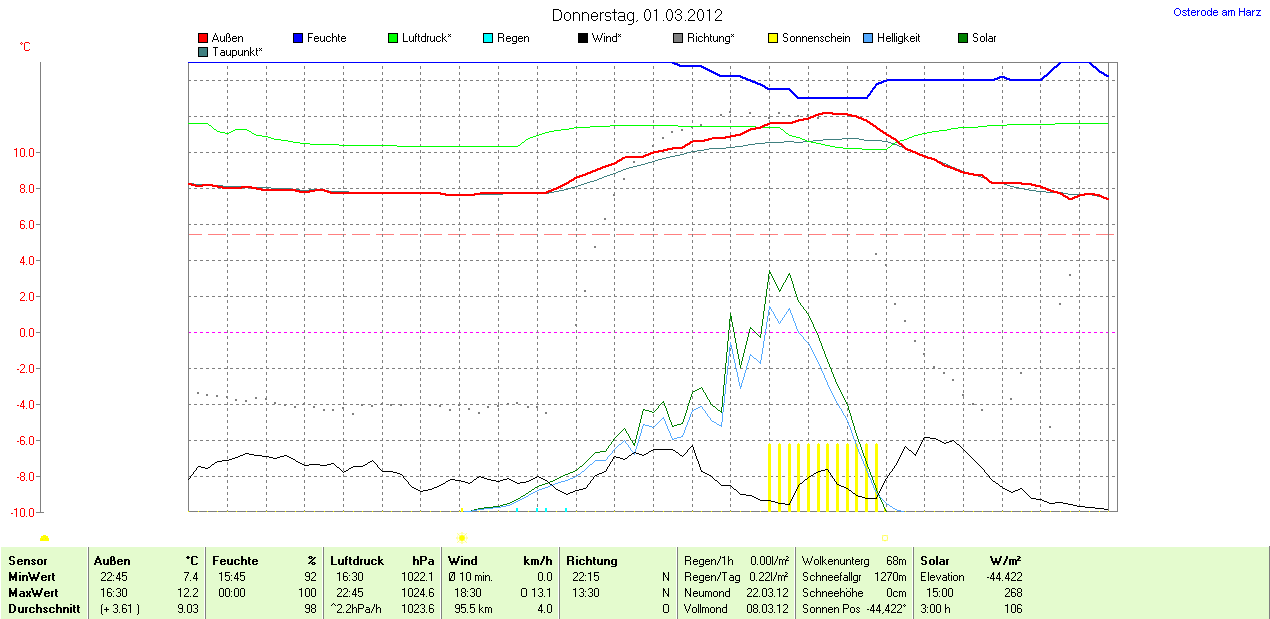Screen dimensions: 1270x619
Task: Click the red Außen legend swatch
Action: point(203,38)
